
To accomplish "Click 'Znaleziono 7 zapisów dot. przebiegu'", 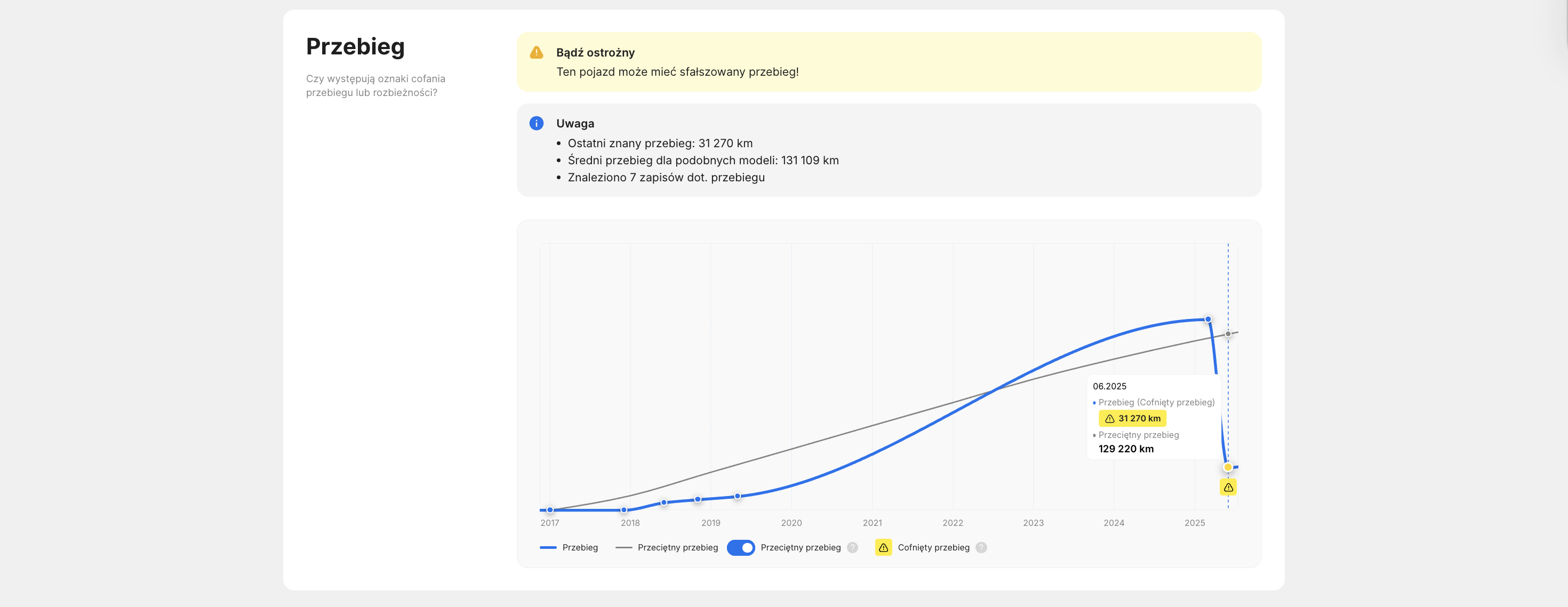I will click(666, 178).
